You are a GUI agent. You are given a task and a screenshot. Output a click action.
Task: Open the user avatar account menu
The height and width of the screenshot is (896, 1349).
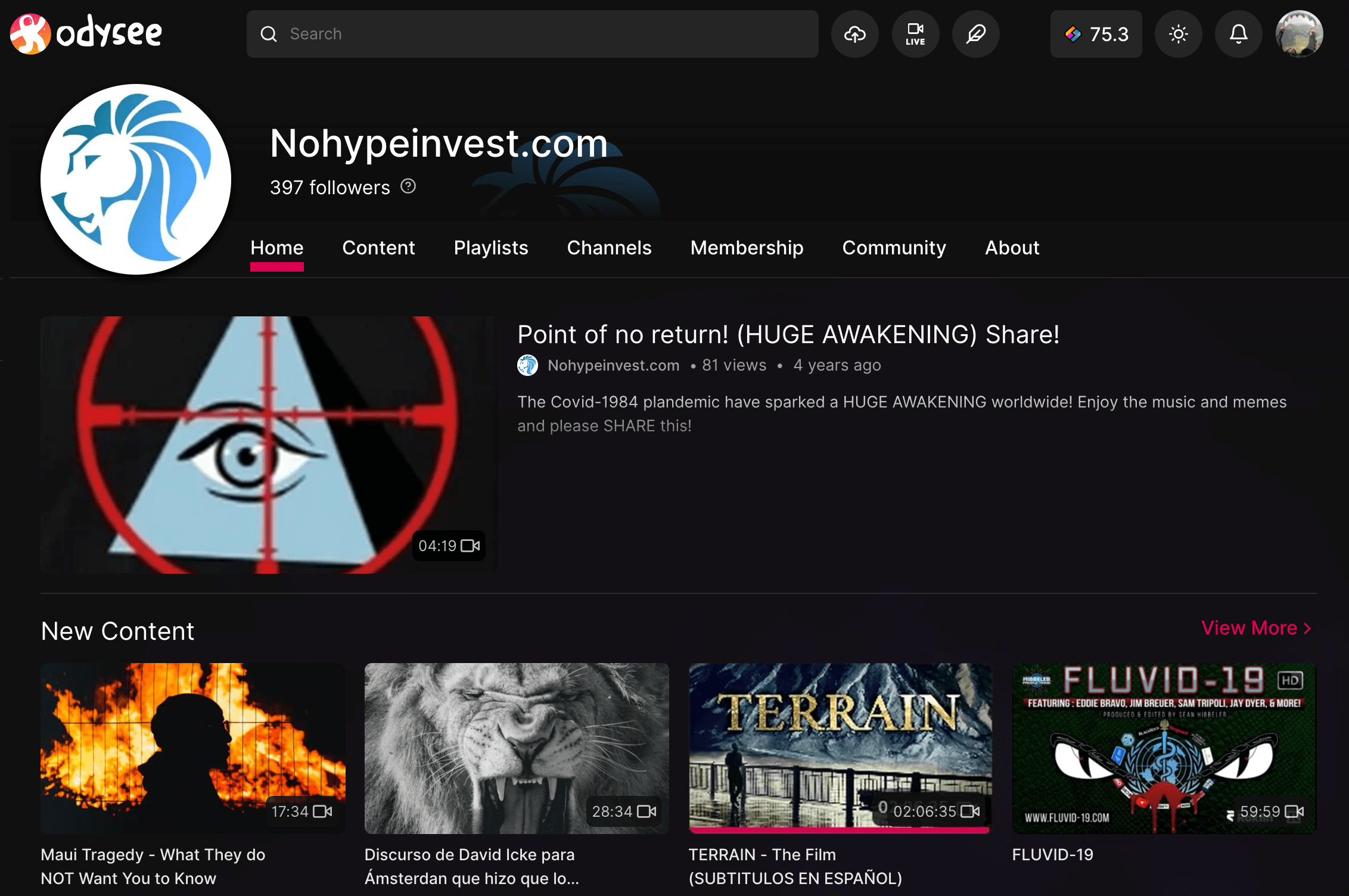[1300, 34]
